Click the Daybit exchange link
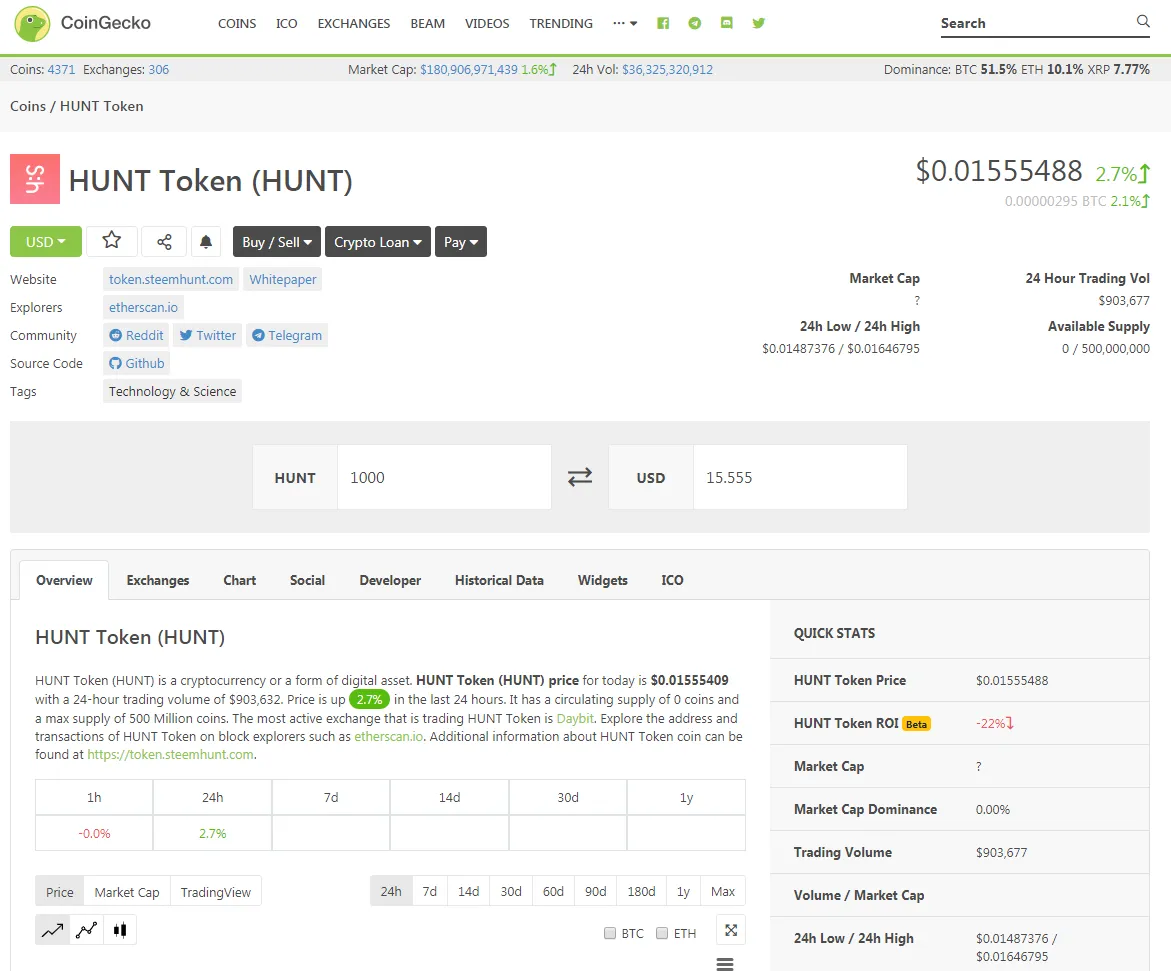Screen dimensions: 1171x971 click(575, 718)
